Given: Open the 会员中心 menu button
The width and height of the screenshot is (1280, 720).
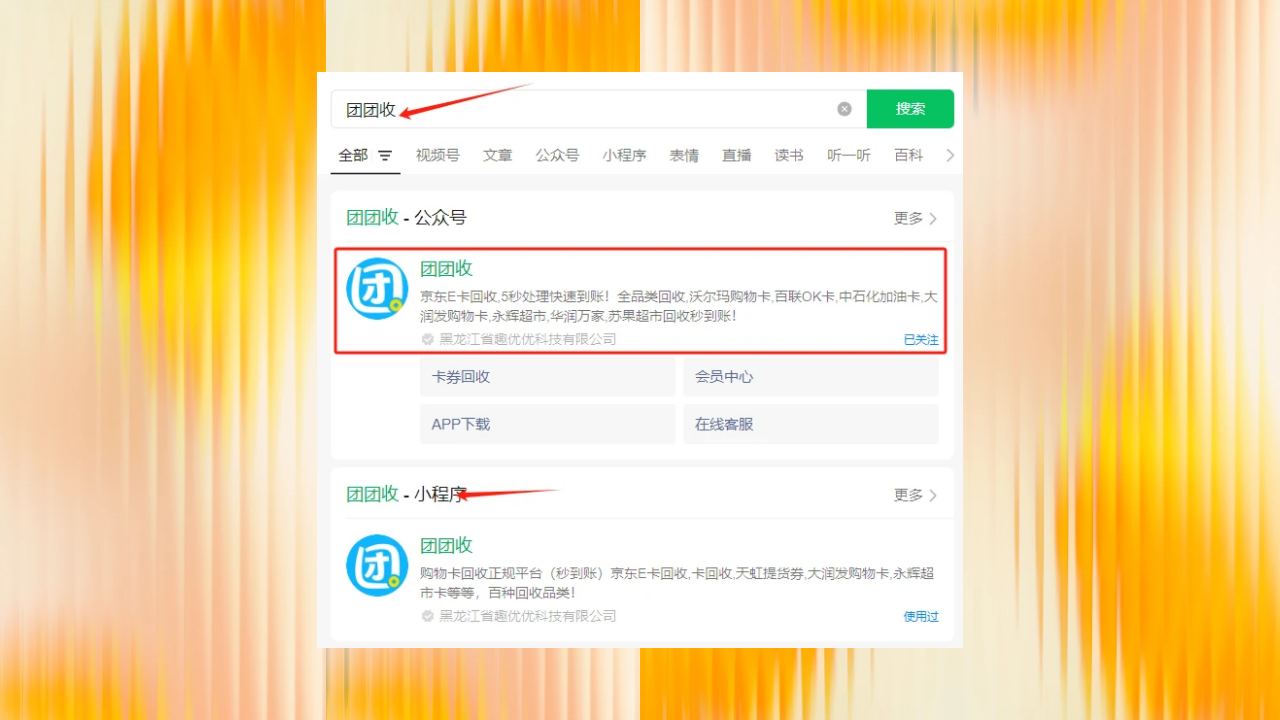Looking at the screenshot, I should pos(811,377).
